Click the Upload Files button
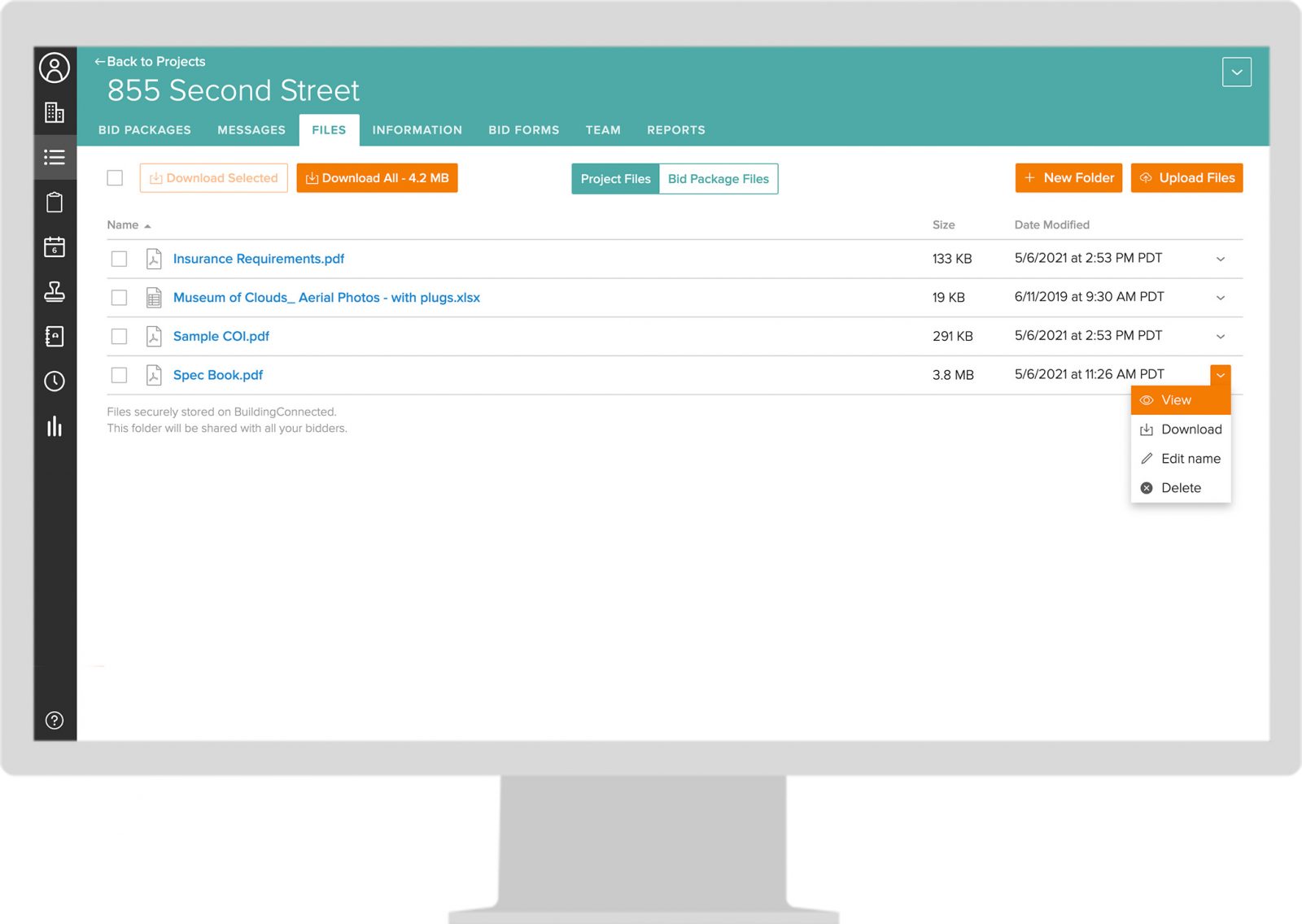The width and height of the screenshot is (1302, 924). (x=1186, y=178)
